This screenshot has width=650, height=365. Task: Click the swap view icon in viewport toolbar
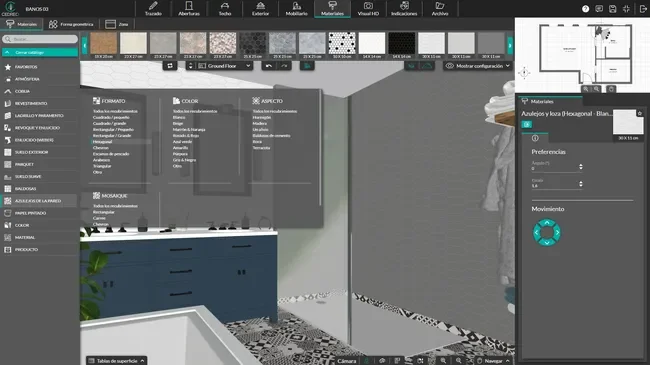point(170,66)
